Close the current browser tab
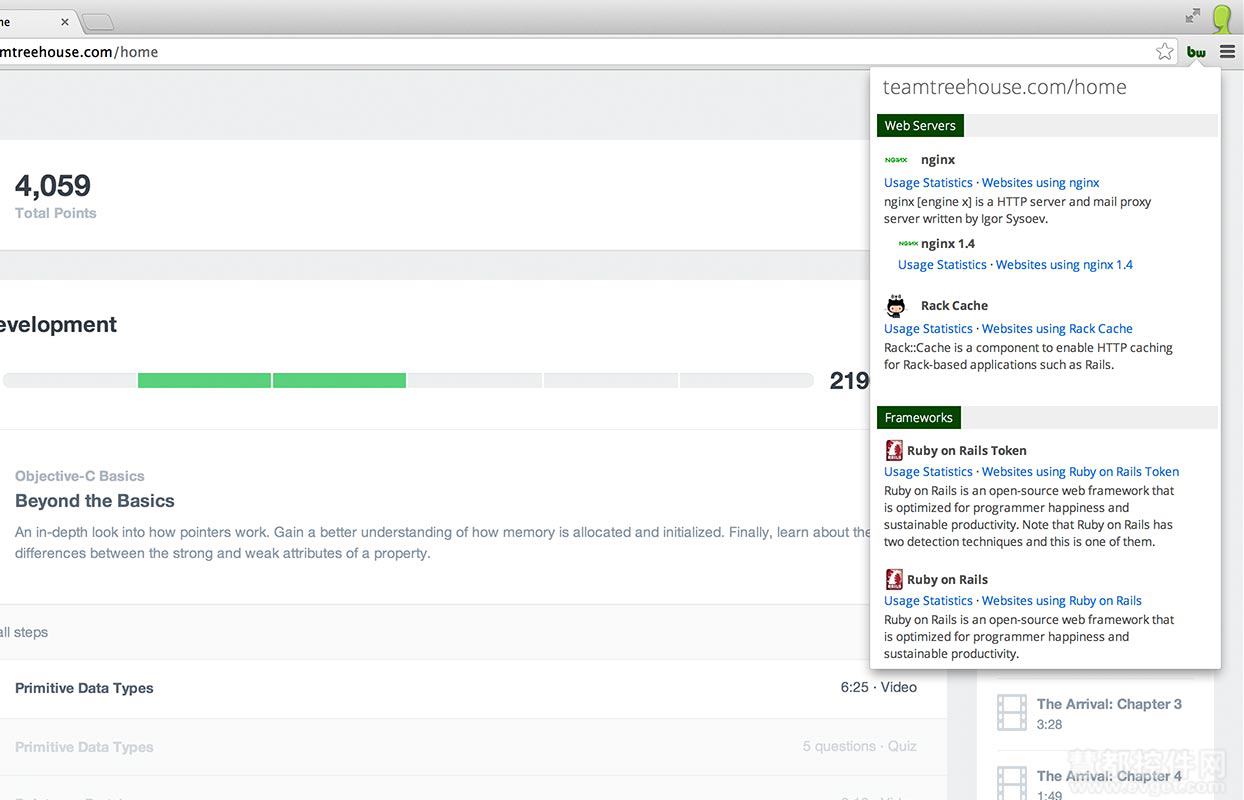1244x800 pixels. tap(65, 21)
